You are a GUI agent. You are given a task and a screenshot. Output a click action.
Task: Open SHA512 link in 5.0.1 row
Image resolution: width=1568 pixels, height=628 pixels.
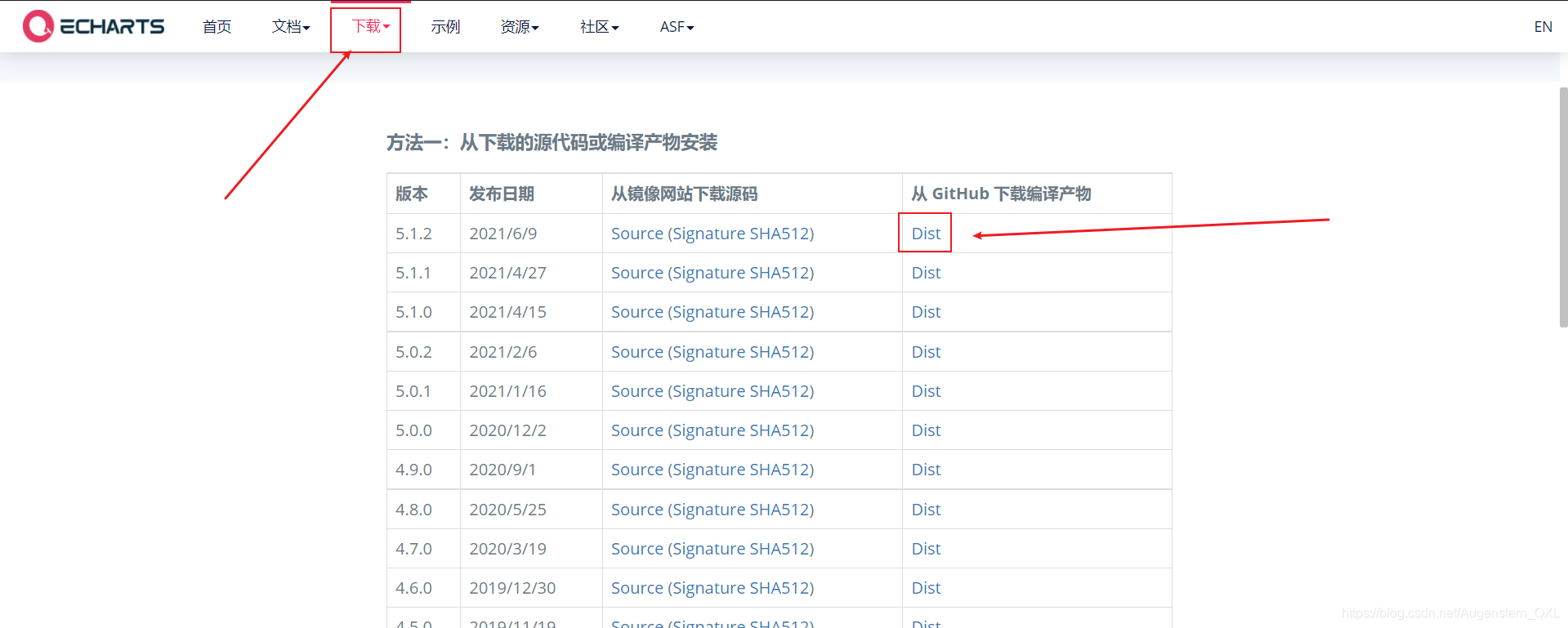pyautogui.click(x=779, y=391)
